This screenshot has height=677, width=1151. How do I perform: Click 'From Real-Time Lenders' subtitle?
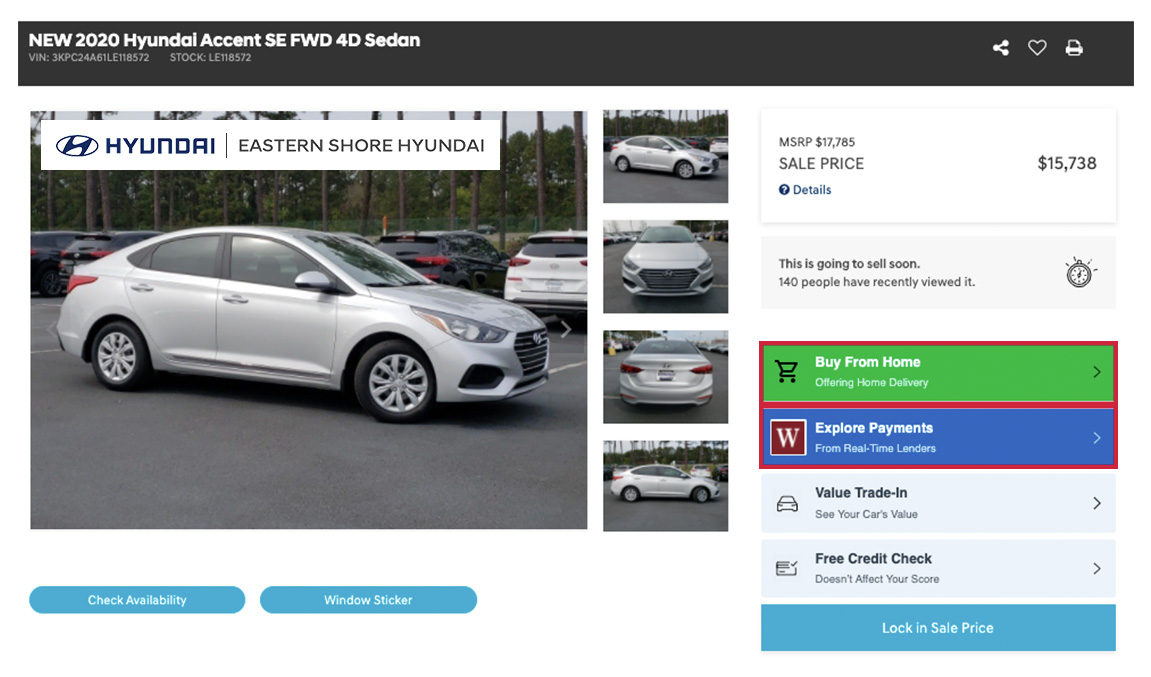(x=875, y=448)
